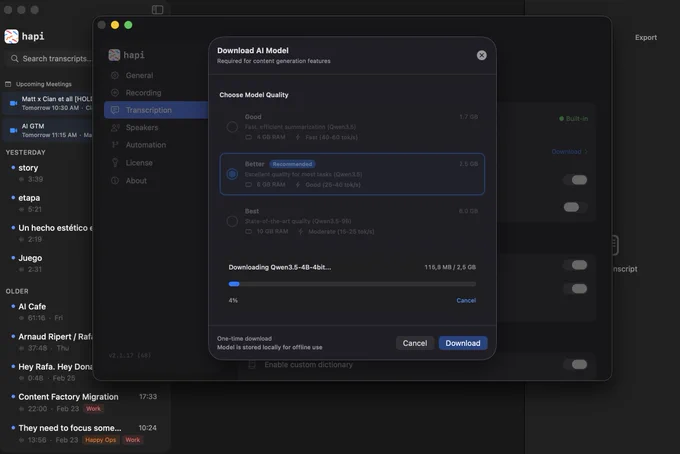Close the Download AI Model dialog
This screenshot has width=680, height=454.
pos(481,55)
